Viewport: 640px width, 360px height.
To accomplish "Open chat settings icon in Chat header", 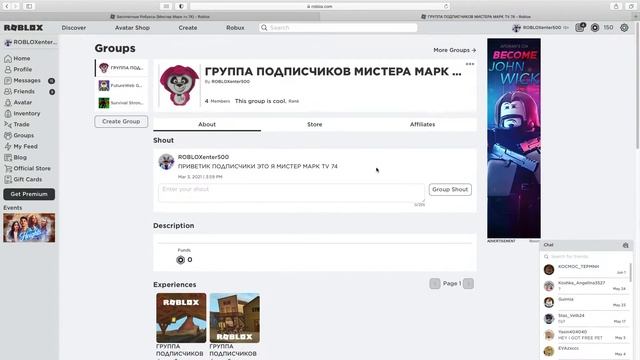I will [x=626, y=245].
